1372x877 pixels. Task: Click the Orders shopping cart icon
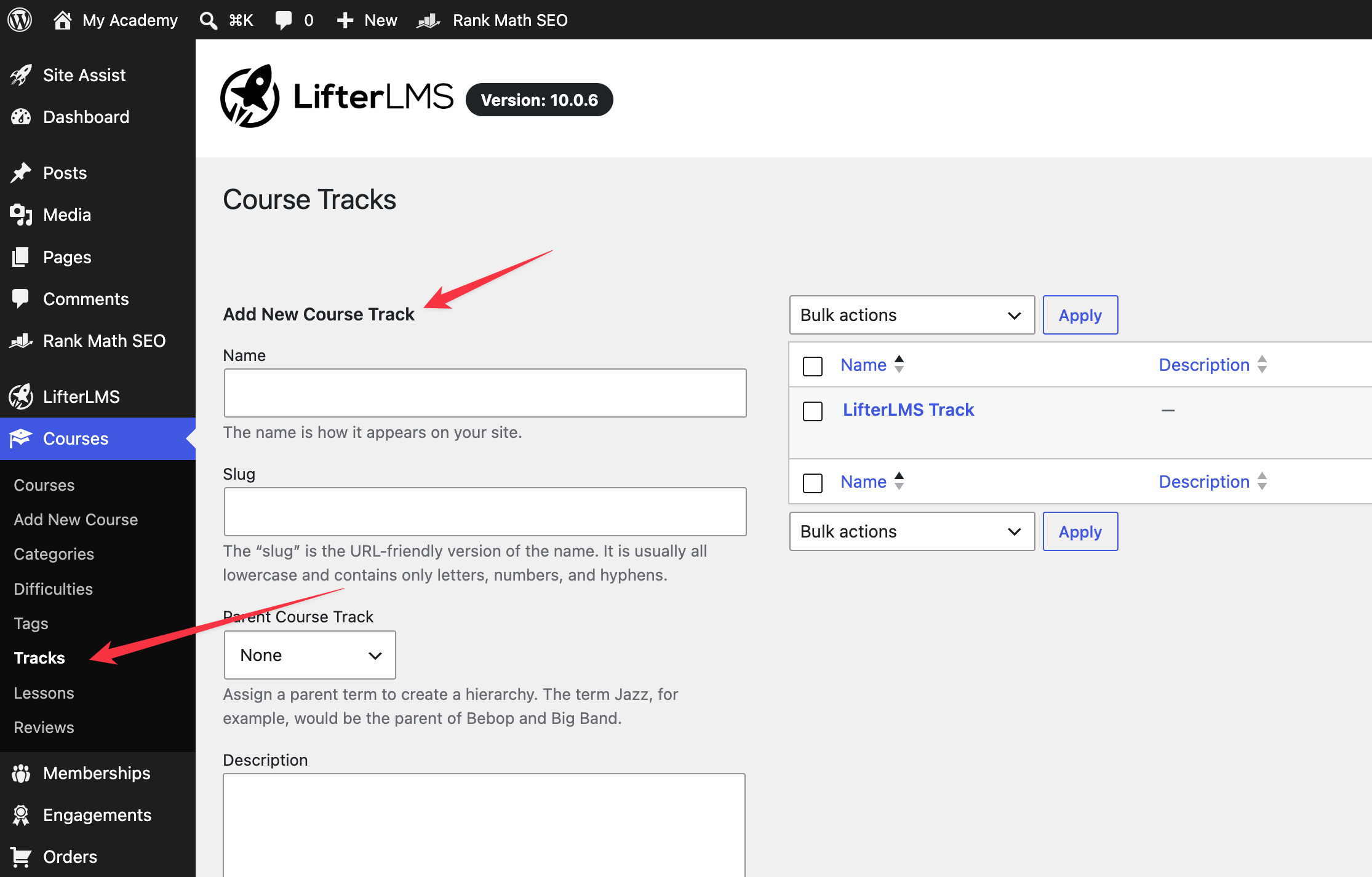pyautogui.click(x=21, y=857)
